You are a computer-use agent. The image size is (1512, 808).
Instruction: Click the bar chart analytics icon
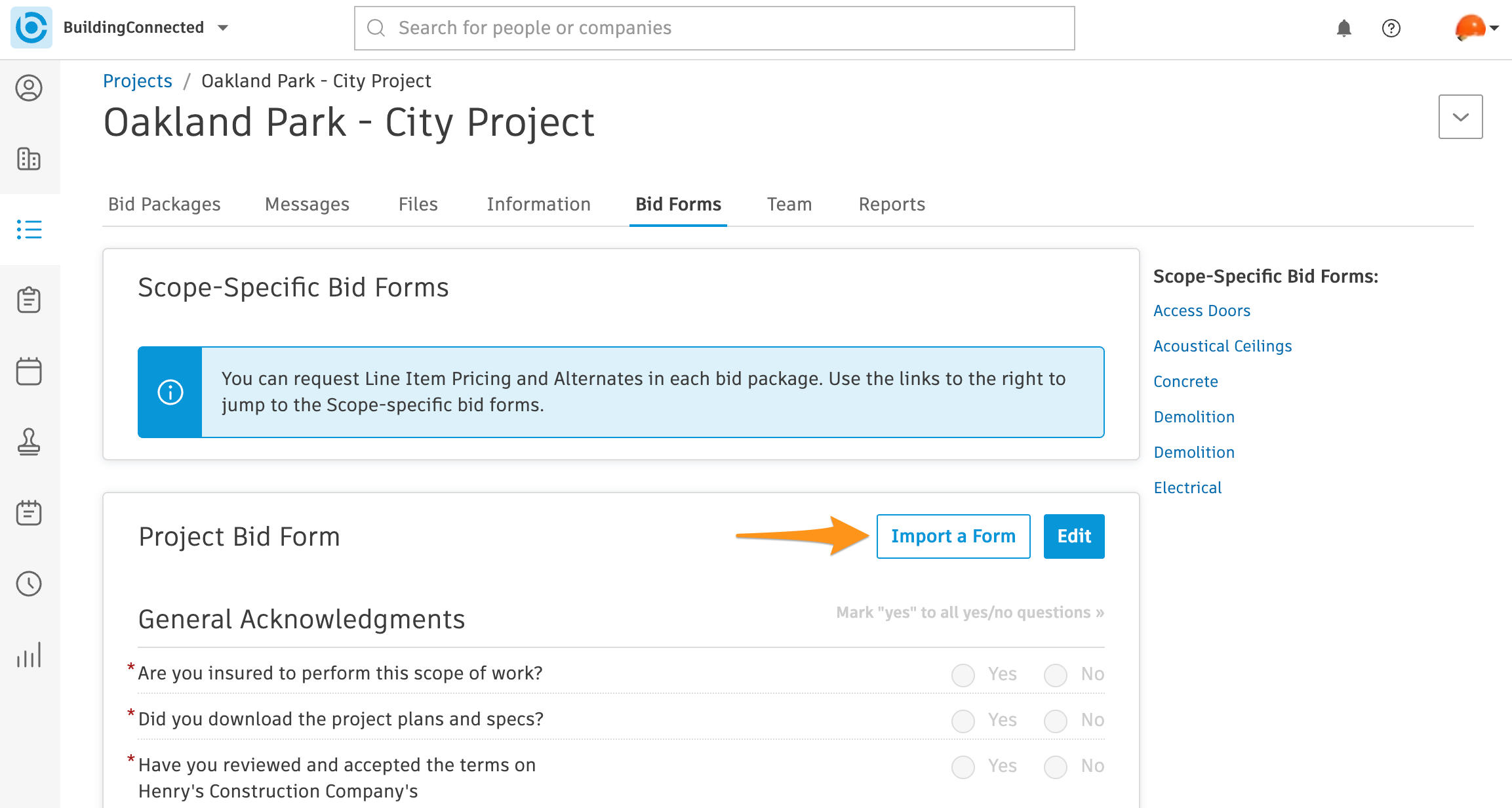tap(29, 655)
